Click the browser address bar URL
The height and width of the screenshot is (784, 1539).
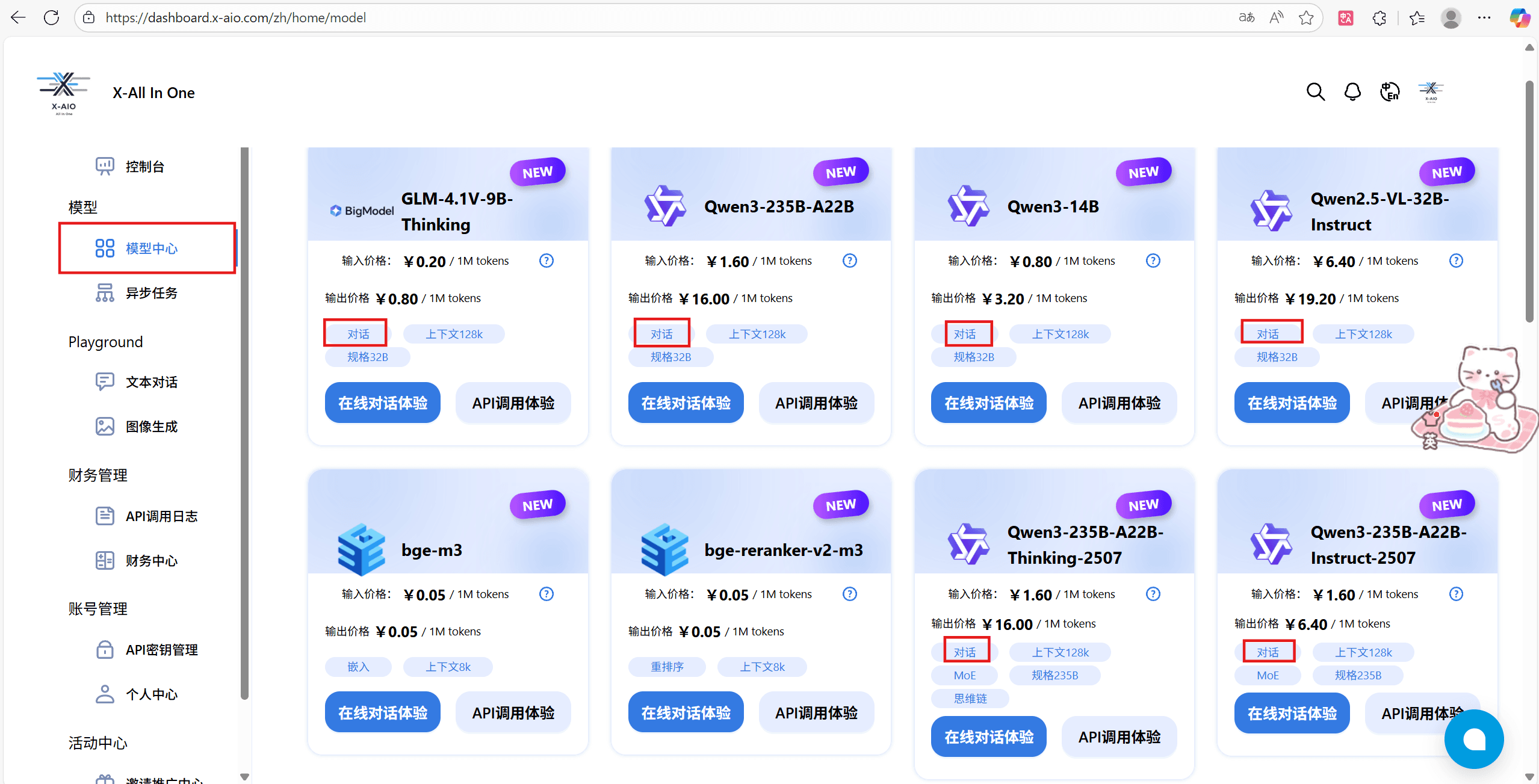tap(235, 17)
